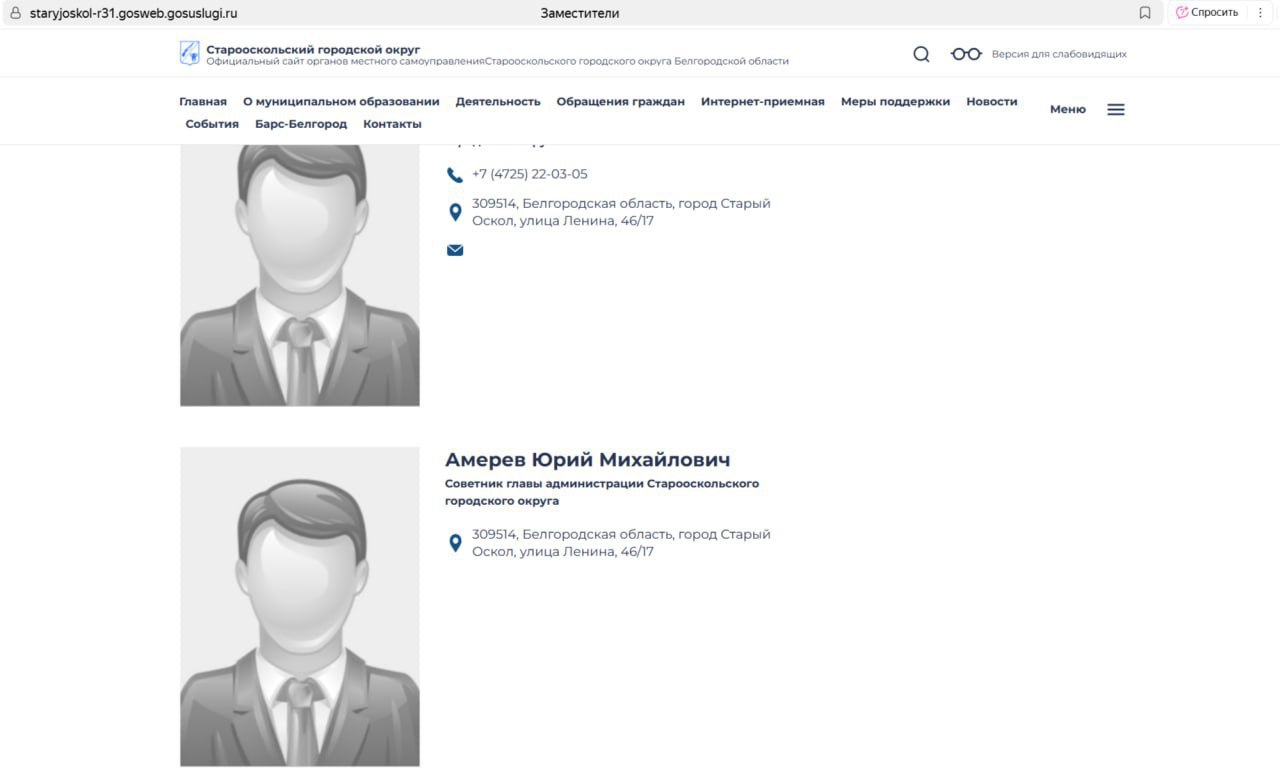Viewport: 1280px width, 782px height.
Task: Open Версия для слабовидящих link
Action: [x=1059, y=54]
